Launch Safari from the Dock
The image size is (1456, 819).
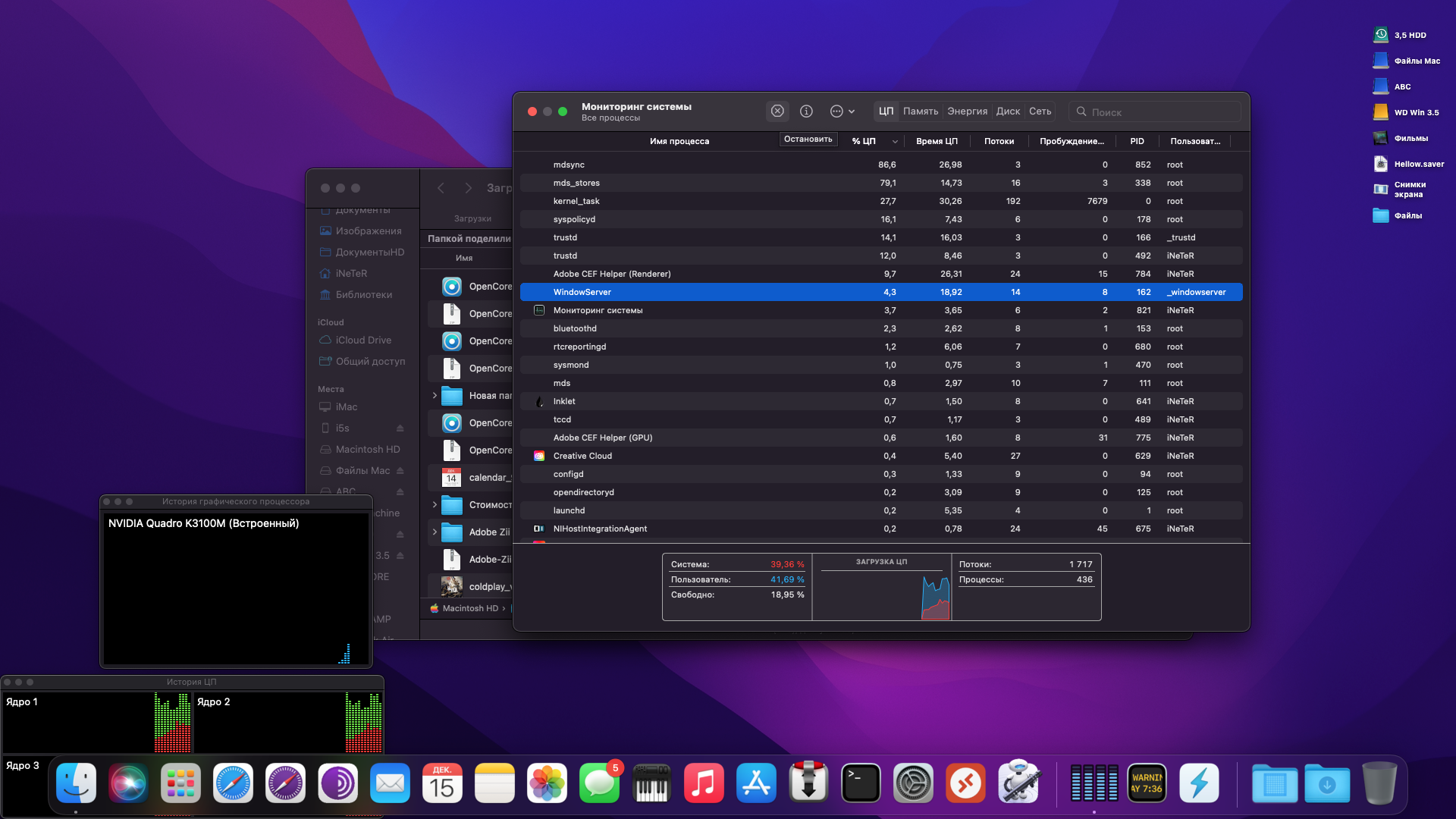tap(233, 783)
